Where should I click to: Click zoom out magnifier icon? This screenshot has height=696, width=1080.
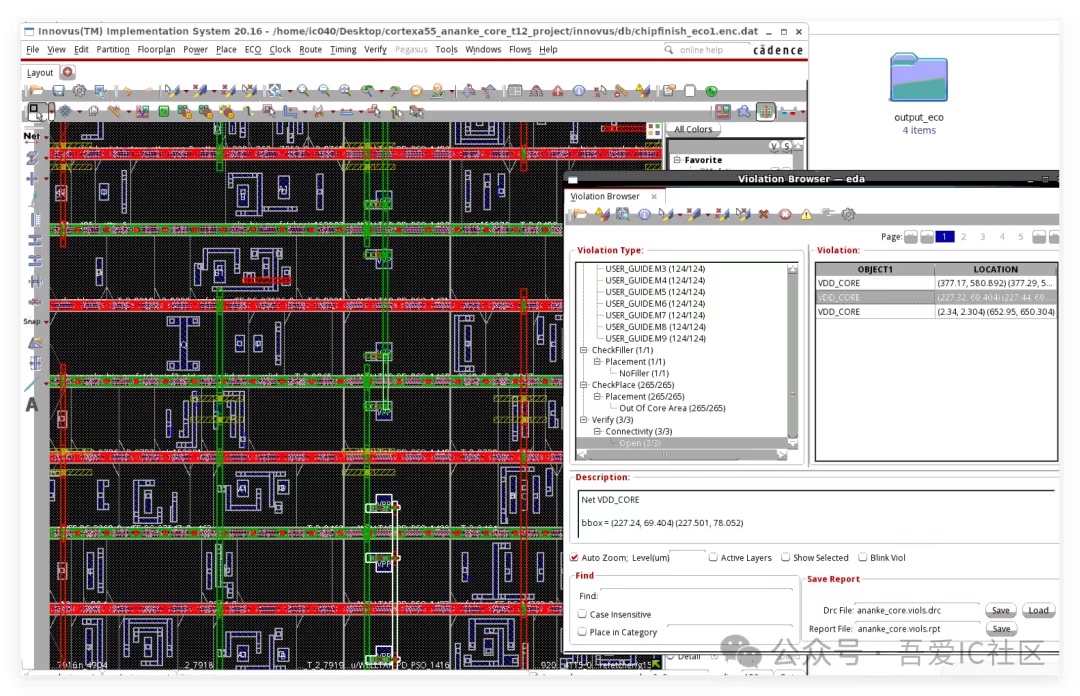coord(324,90)
